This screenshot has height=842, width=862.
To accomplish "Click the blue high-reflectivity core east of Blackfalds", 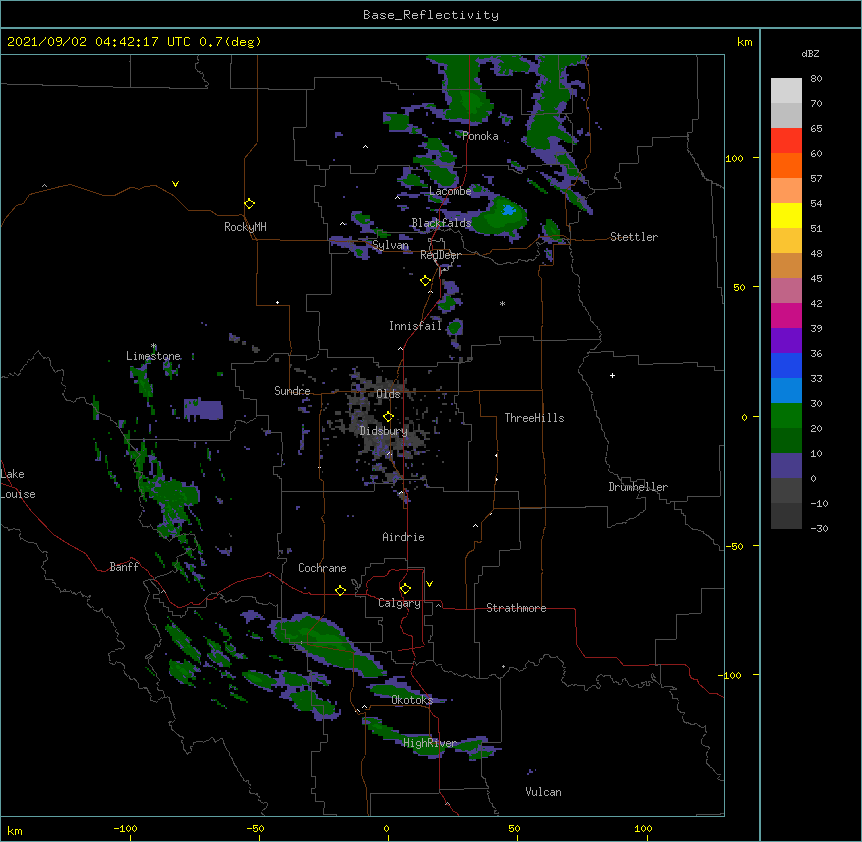I will coord(509,210).
